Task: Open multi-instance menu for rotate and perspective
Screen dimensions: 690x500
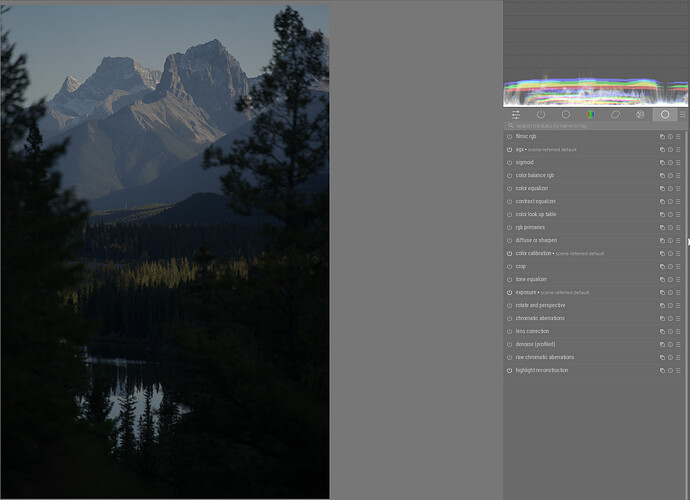Action: click(662, 305)
